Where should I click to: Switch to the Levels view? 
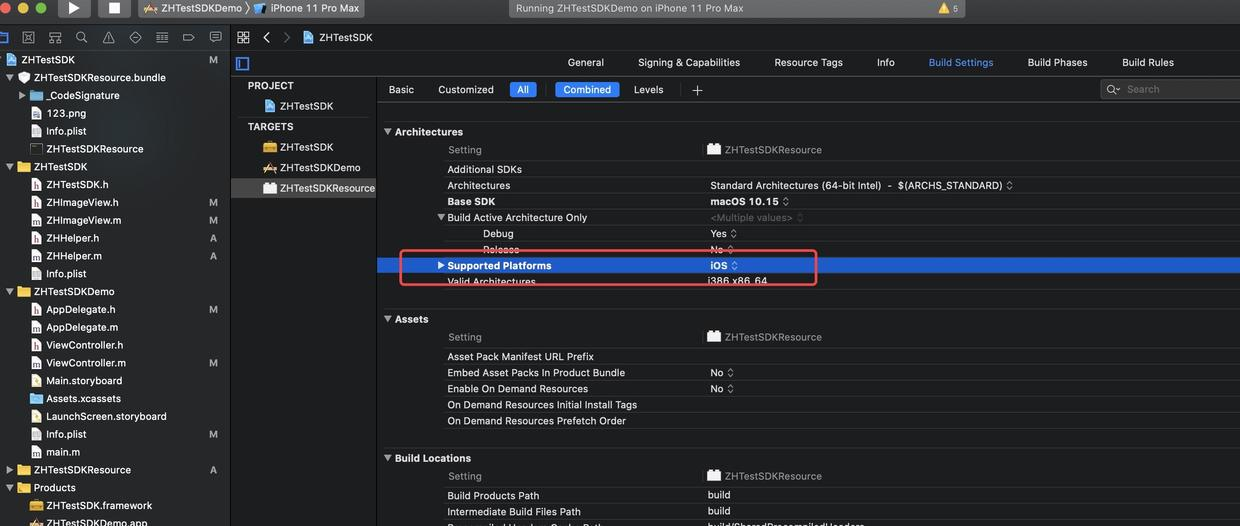[648, 89]
